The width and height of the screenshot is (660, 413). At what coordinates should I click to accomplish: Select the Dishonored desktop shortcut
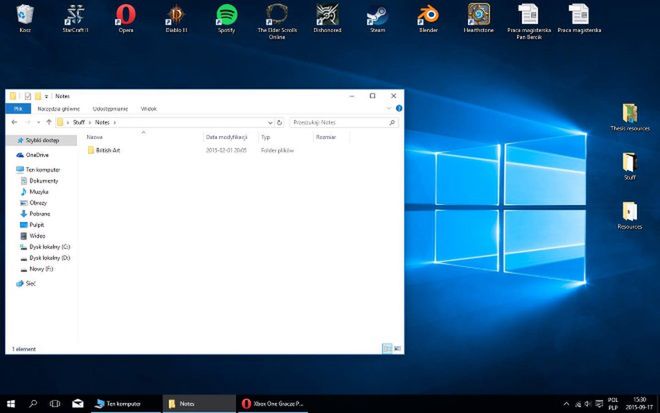click(x=327, y=19)
